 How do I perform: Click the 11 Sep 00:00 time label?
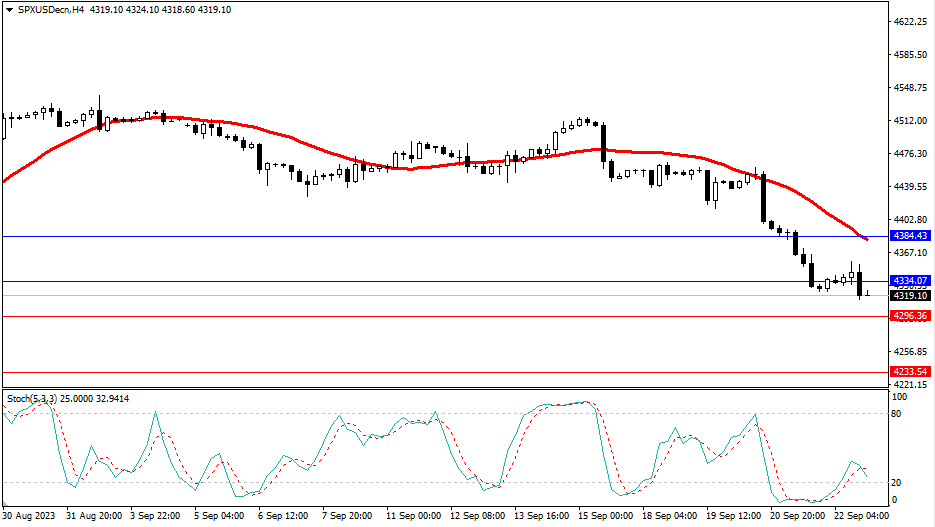tap(416, 516)
